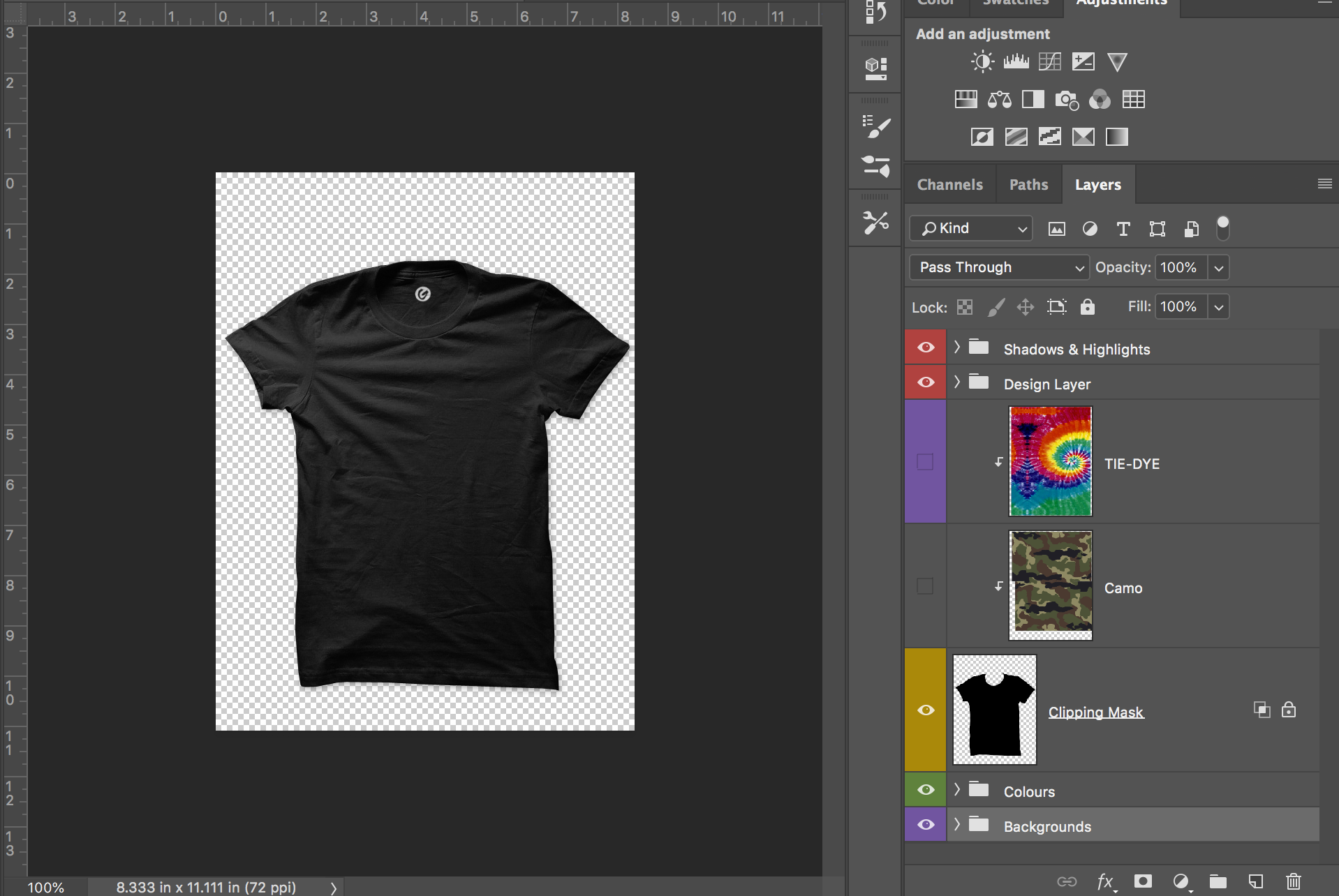Screen dimensions: 1339x896
Task: Open the Kind filter dropdown
Action: point(970,228)
